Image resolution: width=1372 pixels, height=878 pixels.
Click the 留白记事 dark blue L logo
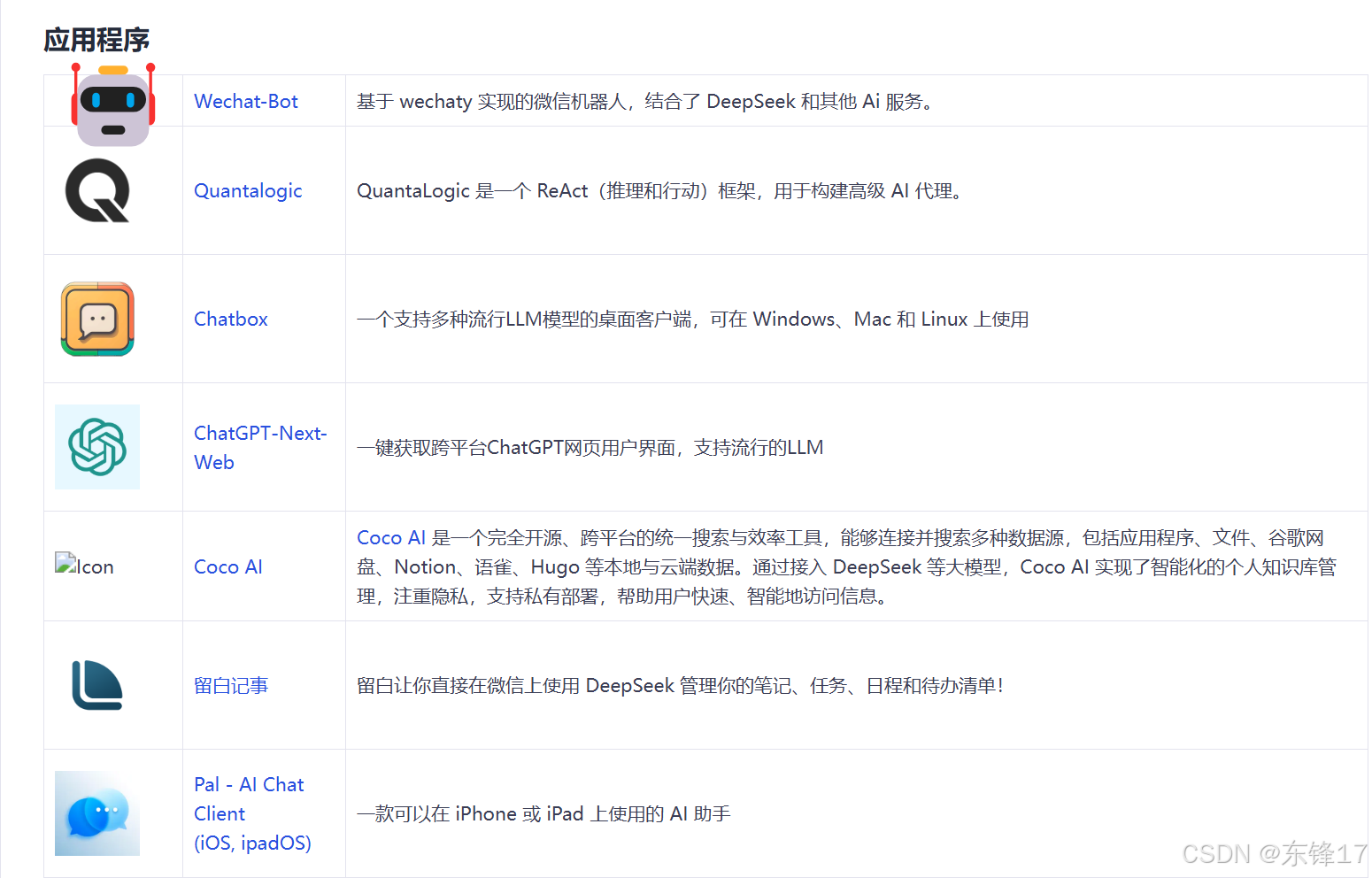click(97, 685)
